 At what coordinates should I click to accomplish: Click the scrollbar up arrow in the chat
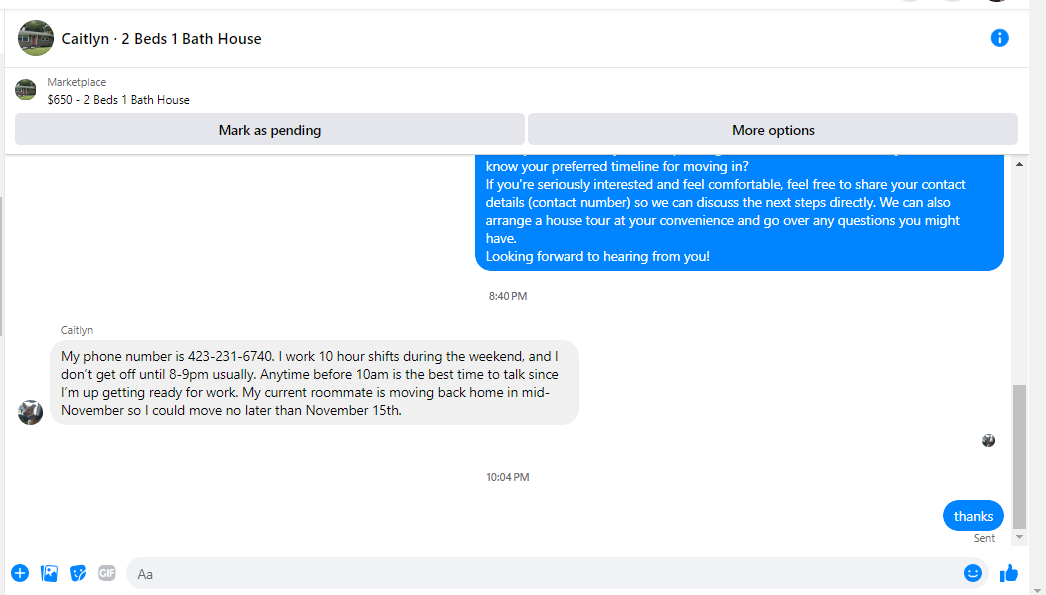(1019, 164)
